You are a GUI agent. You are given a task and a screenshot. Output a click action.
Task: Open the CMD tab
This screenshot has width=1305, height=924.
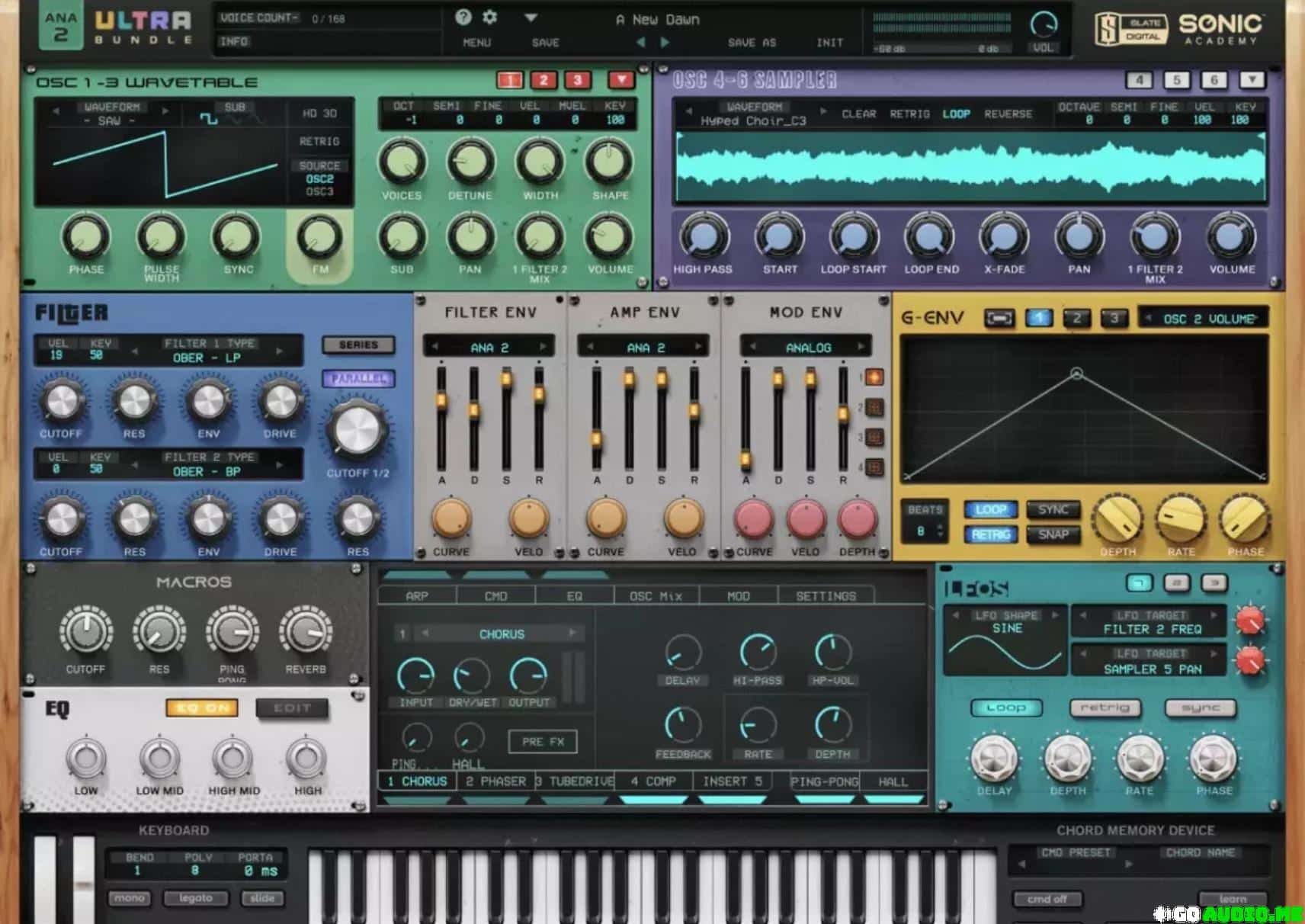coord(496,595)
